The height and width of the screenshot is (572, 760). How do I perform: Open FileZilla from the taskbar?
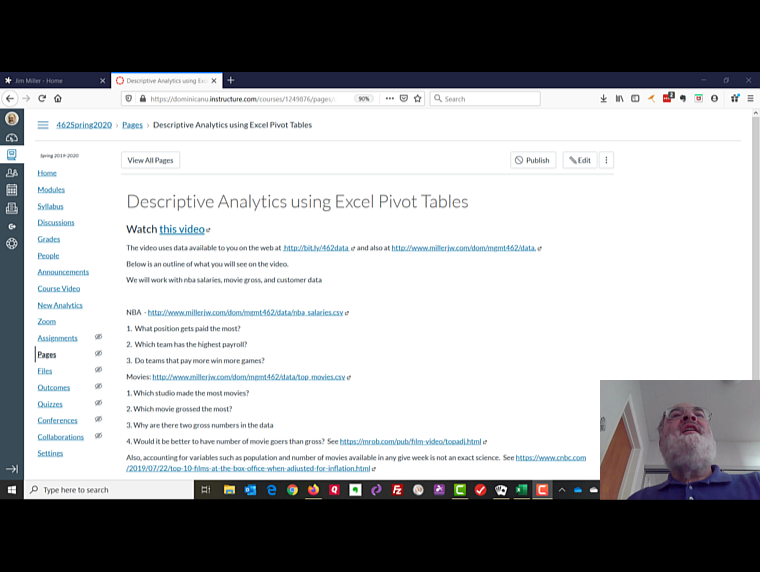coord(397,490)
